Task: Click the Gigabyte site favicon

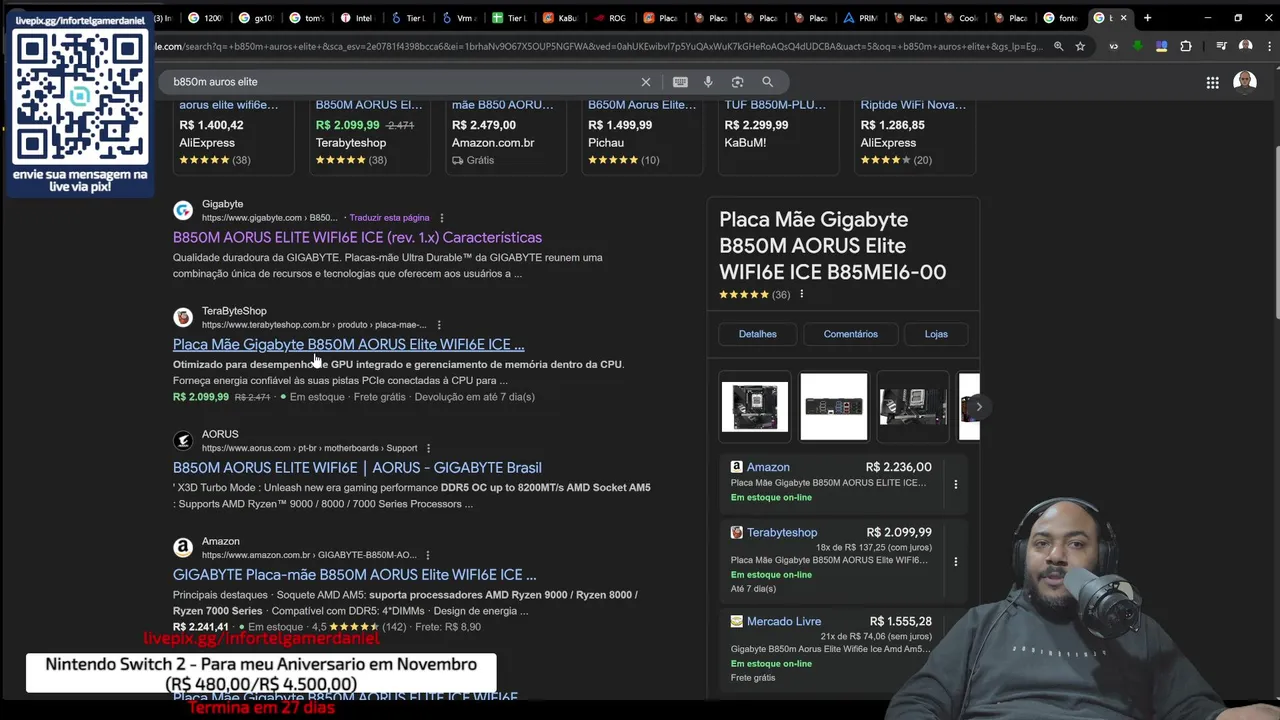Action: [183, 210]
